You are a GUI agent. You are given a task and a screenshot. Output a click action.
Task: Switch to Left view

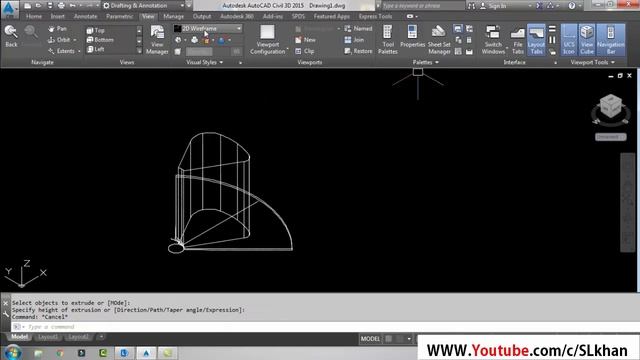96,49
